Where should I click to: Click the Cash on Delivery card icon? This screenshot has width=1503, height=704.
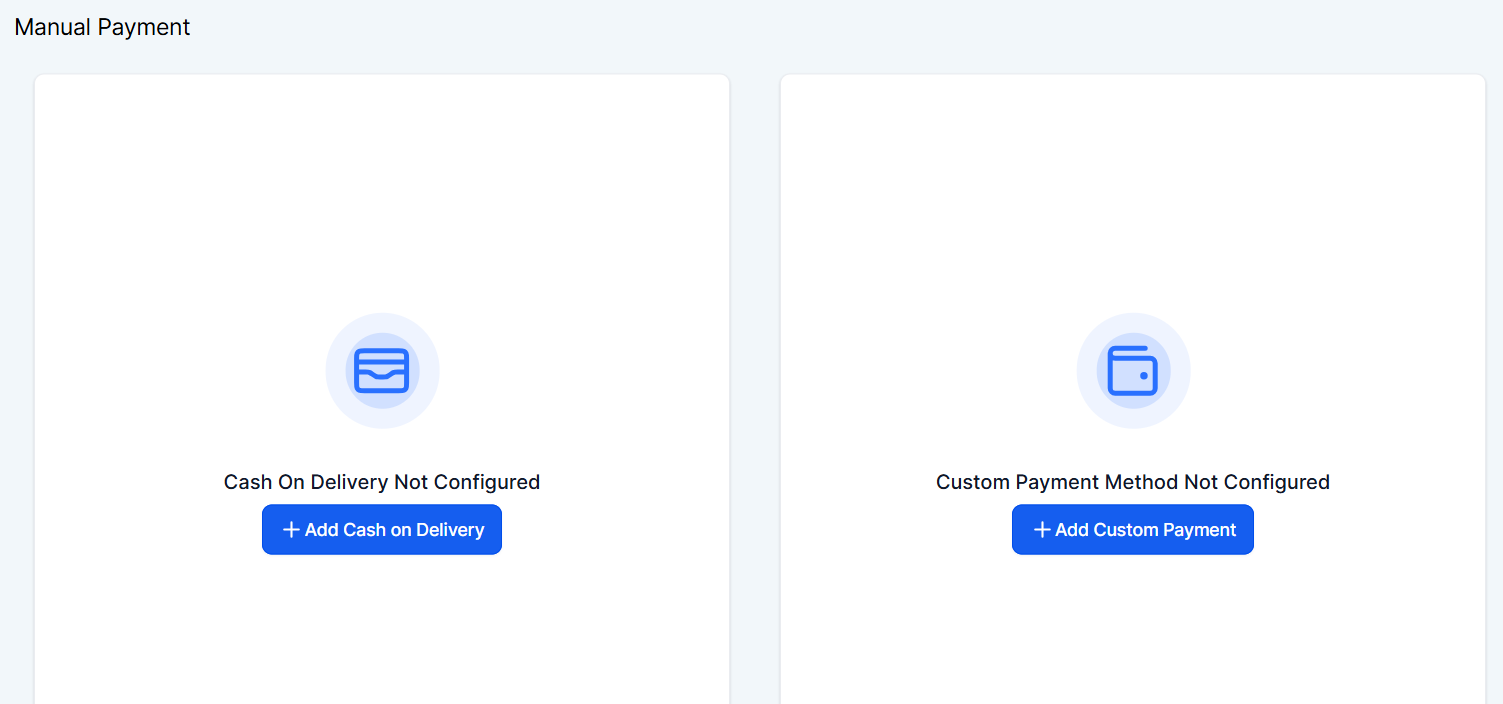pos(382,371)
